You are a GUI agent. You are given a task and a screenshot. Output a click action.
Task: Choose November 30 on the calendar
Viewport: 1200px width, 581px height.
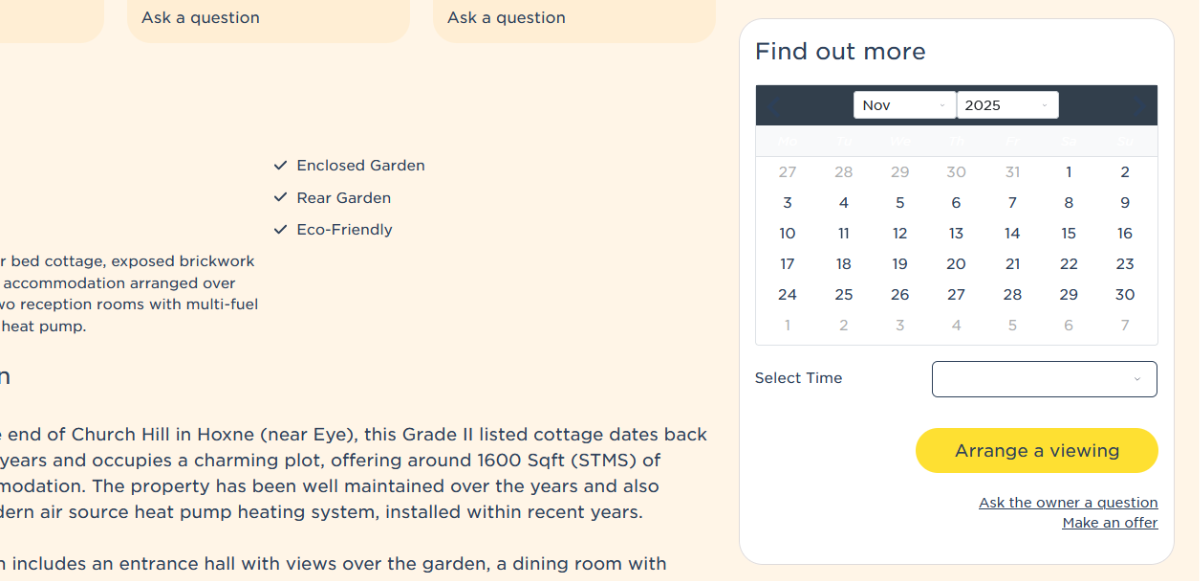click(1124, 295)
